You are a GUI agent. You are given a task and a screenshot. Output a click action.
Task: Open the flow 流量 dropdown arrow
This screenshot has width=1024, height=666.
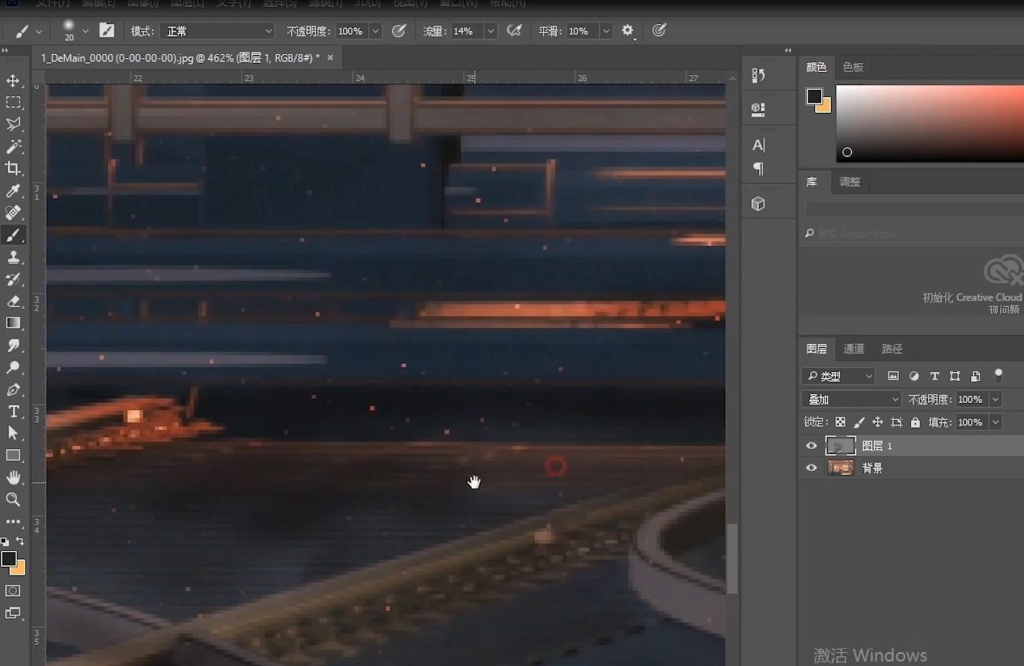tap(490, 31)
